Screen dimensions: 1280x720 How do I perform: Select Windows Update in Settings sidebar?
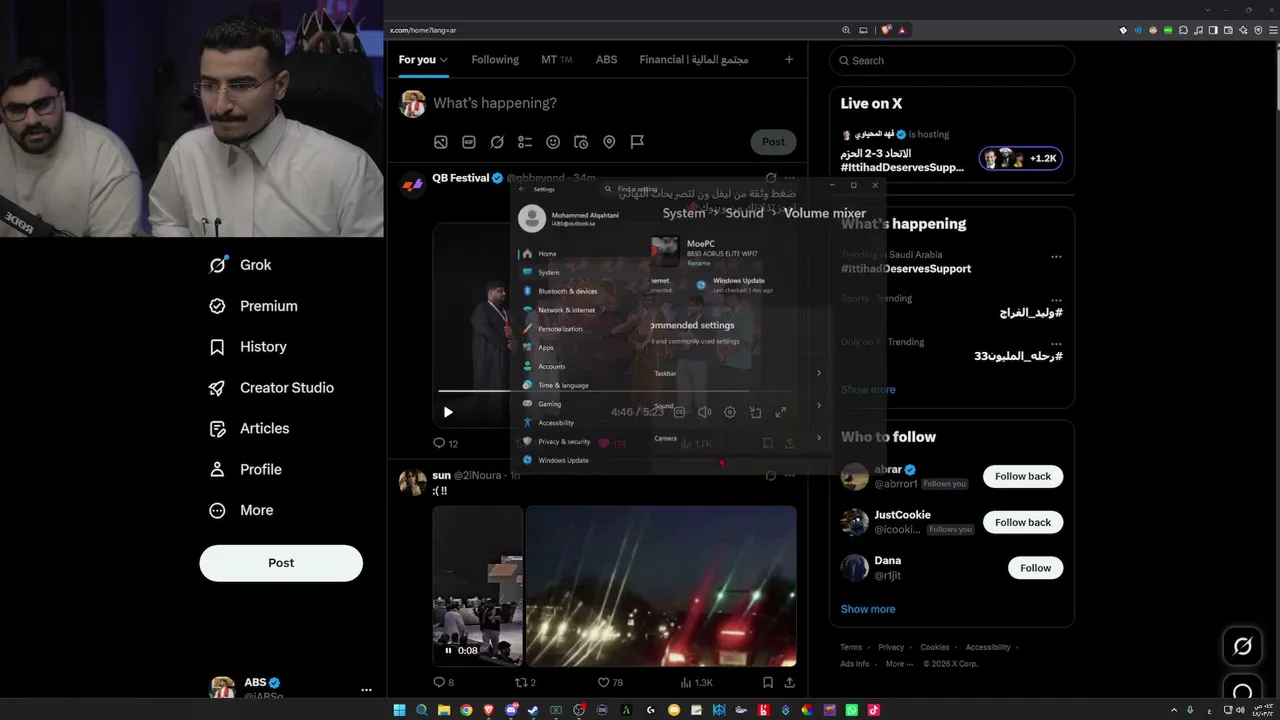tap(563, 460)
